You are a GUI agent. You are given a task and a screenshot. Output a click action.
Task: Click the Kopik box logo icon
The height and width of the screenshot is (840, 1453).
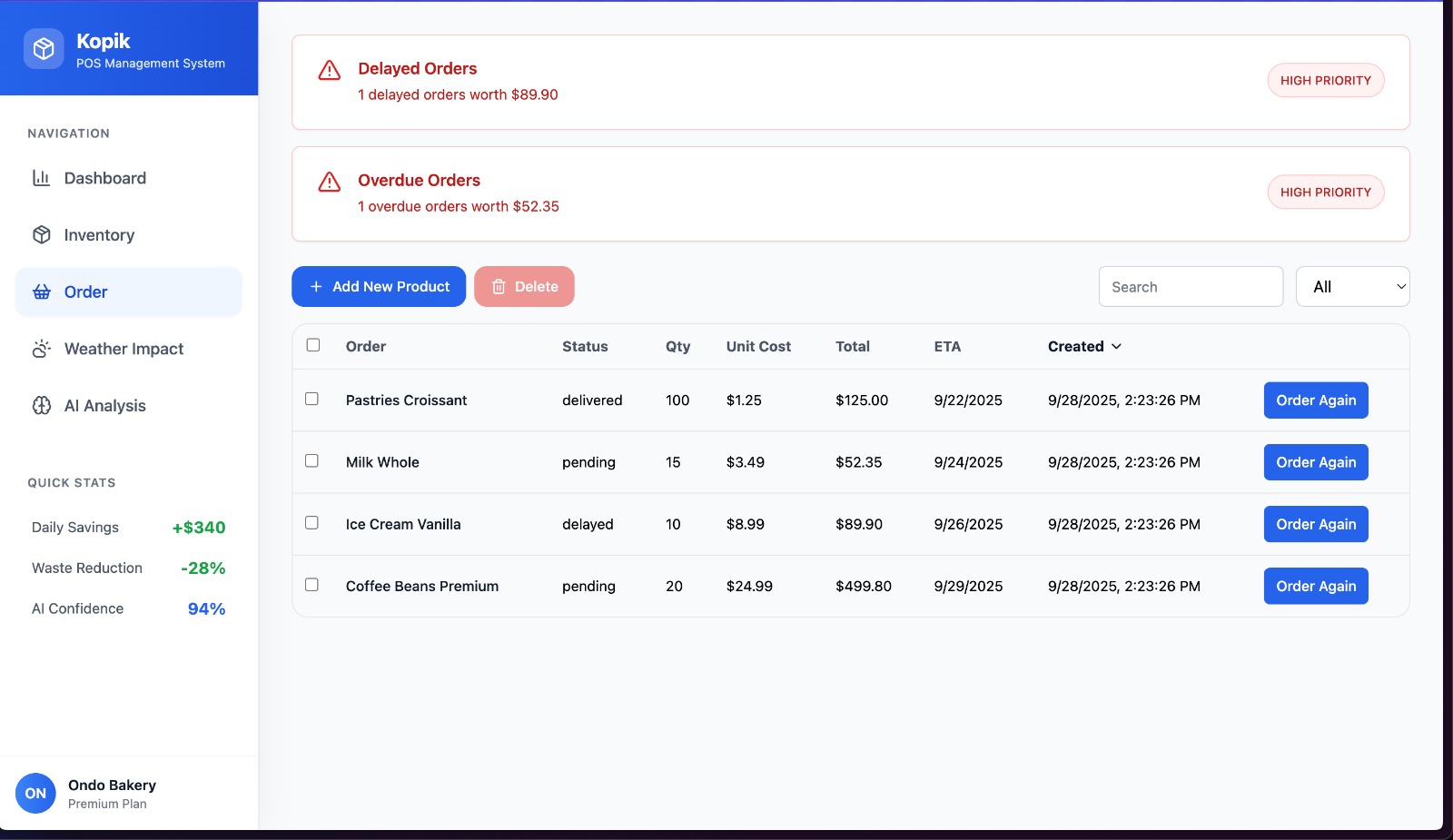click(x=44, y=49)
